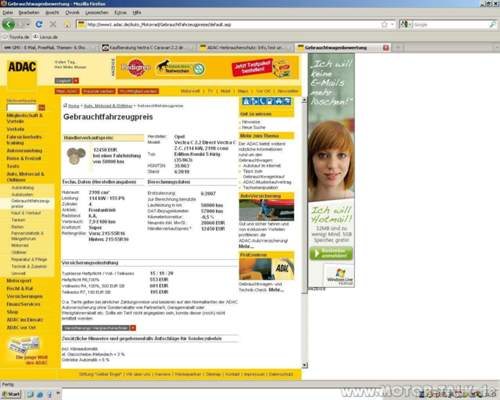The height and width of the screenshot is (400, 500).
Task: Go back with the green back arrow
Action: tap(8, 24)
